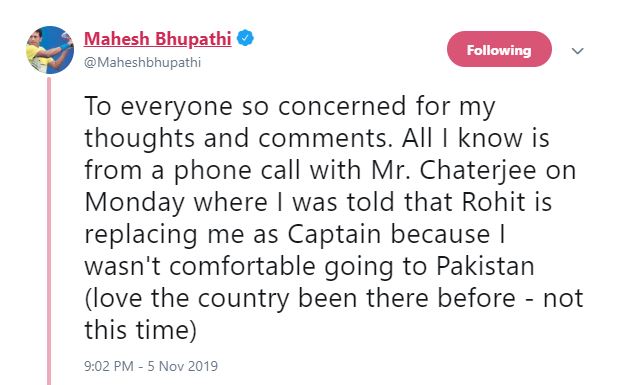Click '(love the country' phrase in tweet
Viewport: 622px width, 385px height.
point(187,299)
